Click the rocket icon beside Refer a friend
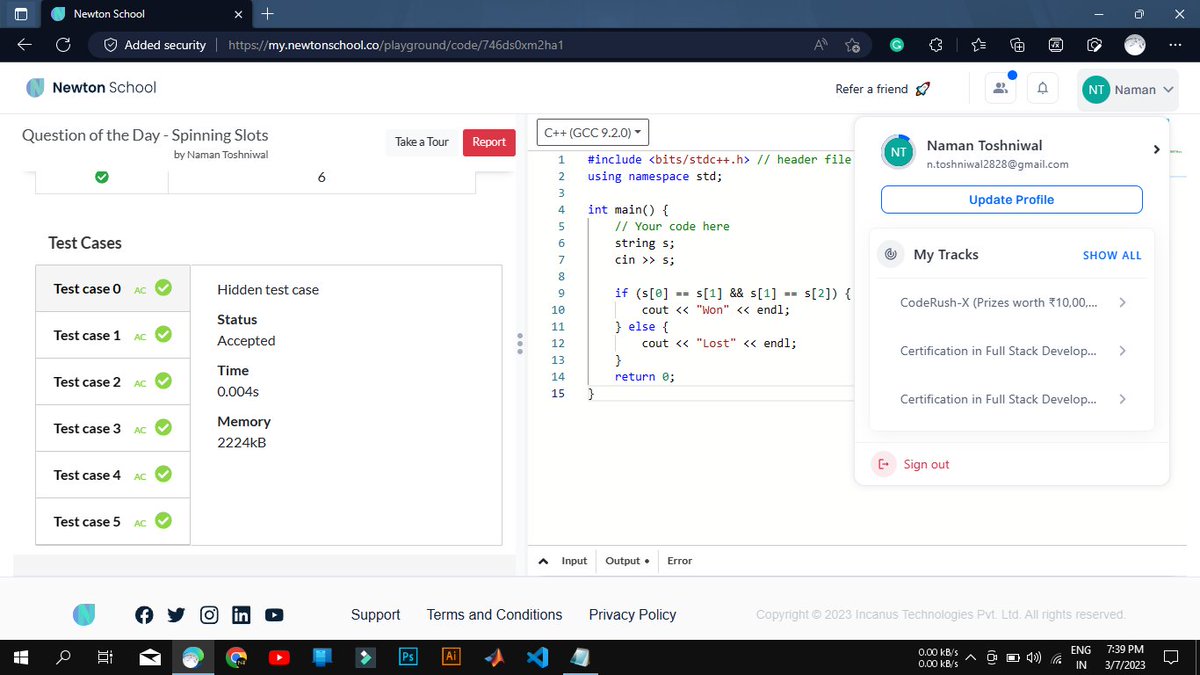 [x=923, y=89]
